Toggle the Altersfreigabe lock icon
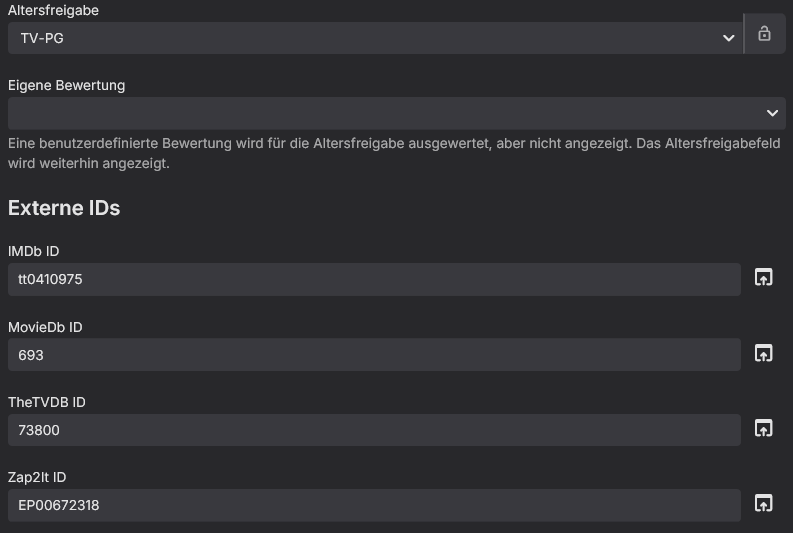Screen dimensions: 793x533 point(765,34)
